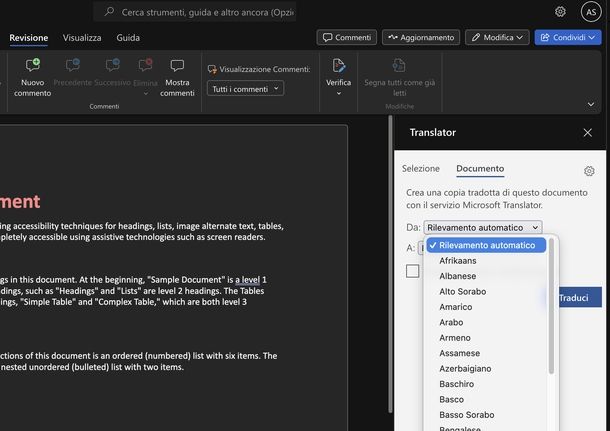This screenshot has height=431, width=610.
Task: Open the Guida tab
Action: pyautogui.click(x=128, y=38)
